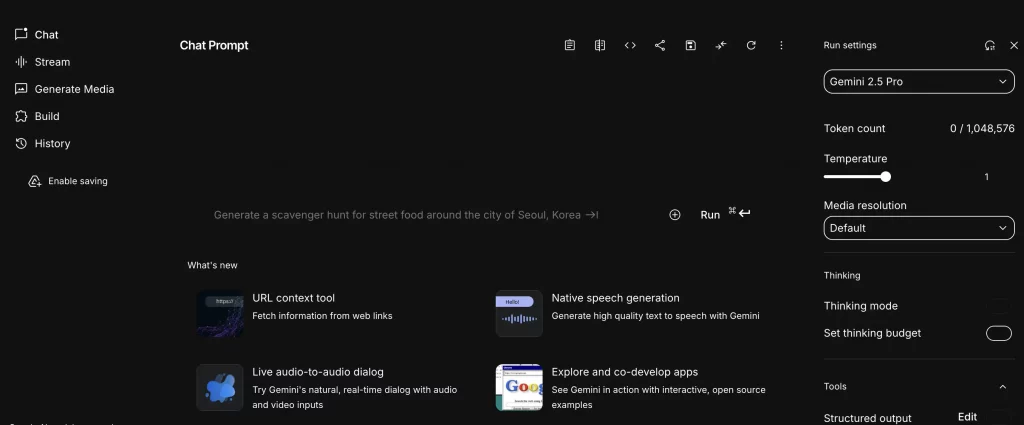
Task: Click the Run button
Action: 710,215
